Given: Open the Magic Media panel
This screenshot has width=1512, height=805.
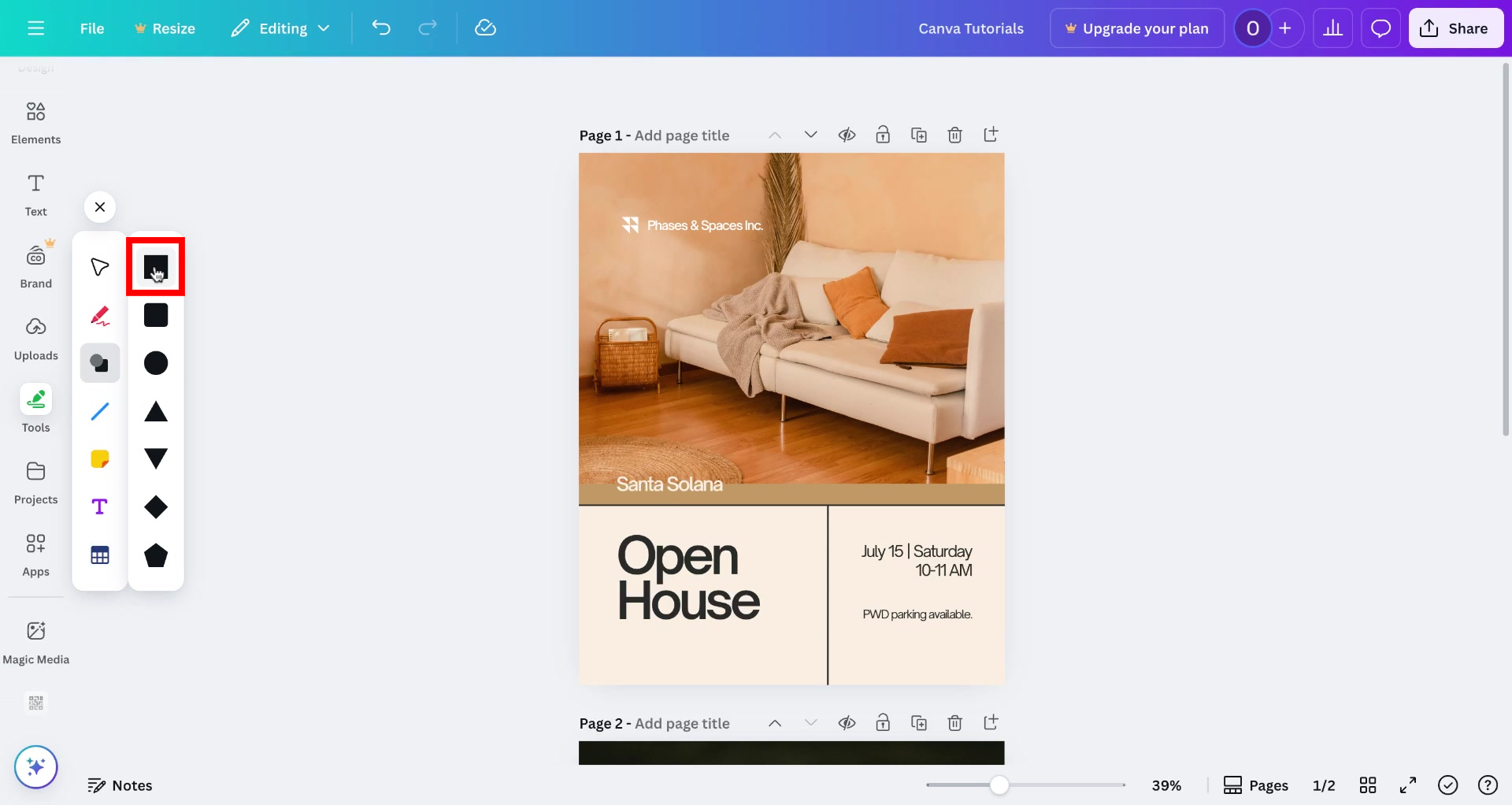Looking at the screenshot, I should pyautogui.click(x=35, y=640).
